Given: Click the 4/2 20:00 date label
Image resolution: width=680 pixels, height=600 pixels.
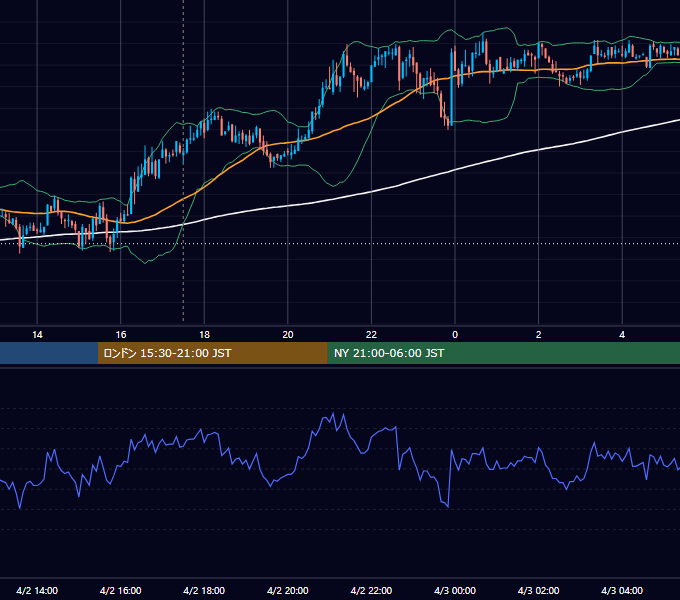Looking at the screenshot, I should [288, 590].
